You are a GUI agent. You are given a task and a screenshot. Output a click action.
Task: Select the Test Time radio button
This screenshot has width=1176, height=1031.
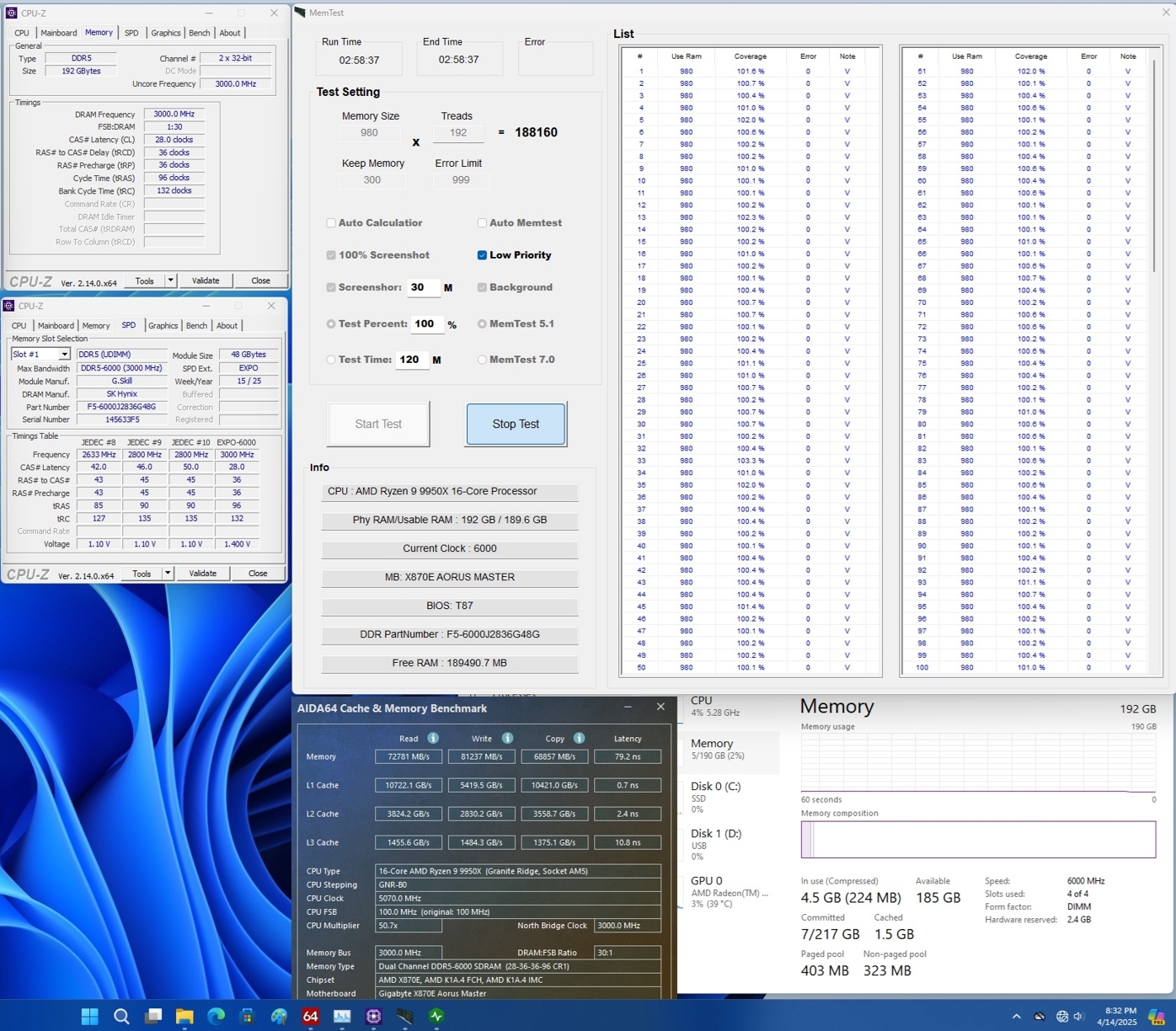(x=331, y=360)
